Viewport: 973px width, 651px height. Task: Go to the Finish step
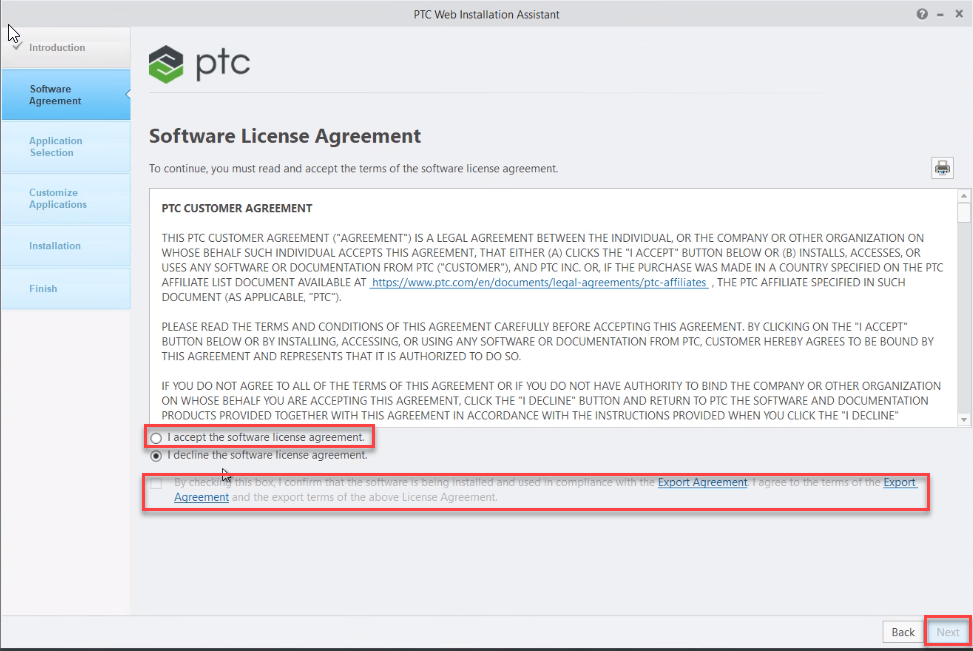(66, 289)
